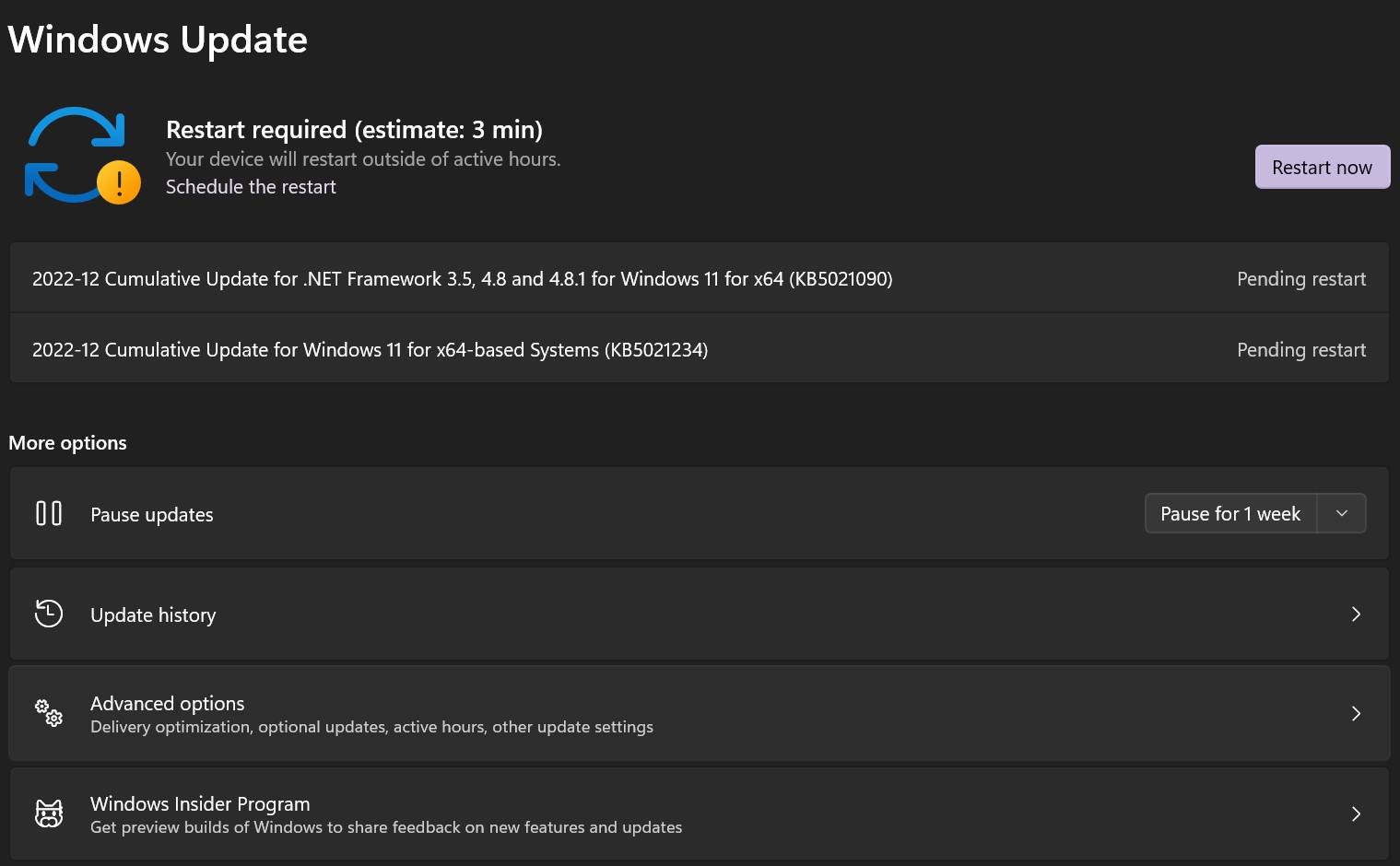The width and height of the screenshot is (1400, 866).
Task: Click the yellow exclamation badge on the update icon
Action: (117, 182)
